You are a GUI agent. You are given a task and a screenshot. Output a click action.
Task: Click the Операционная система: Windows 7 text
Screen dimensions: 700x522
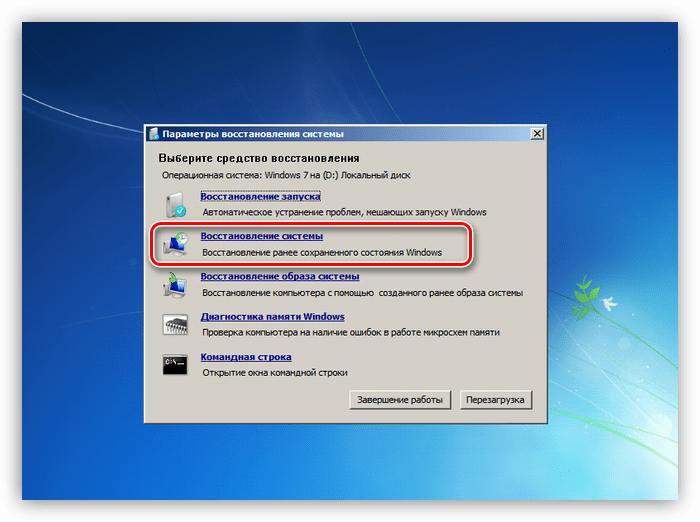(286, 175)
